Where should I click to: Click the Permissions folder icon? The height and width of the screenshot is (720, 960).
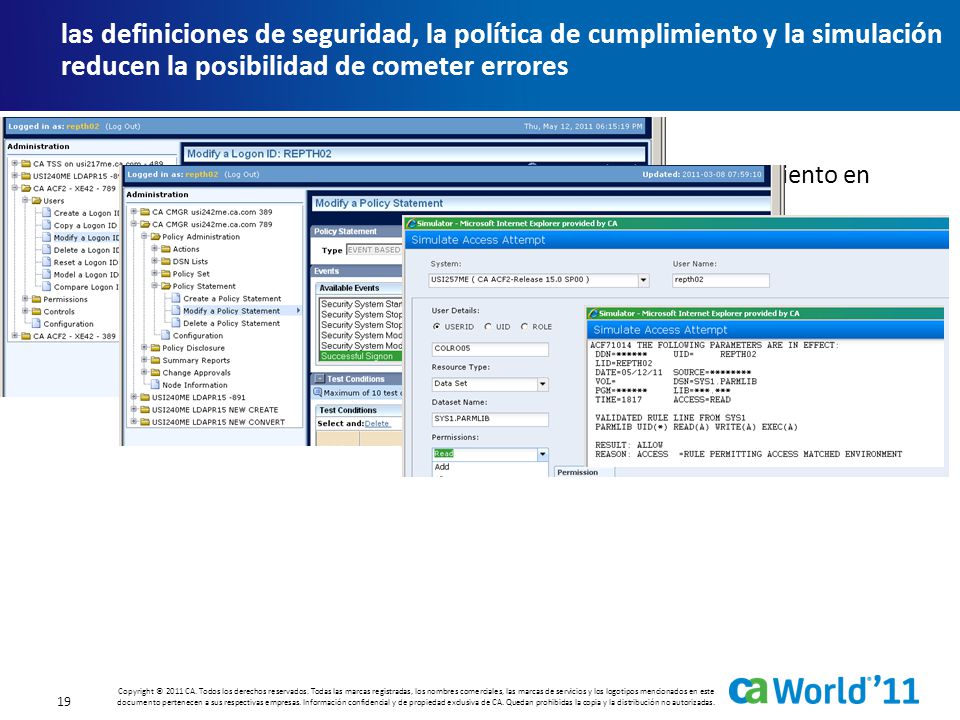[x=36, y=299]
